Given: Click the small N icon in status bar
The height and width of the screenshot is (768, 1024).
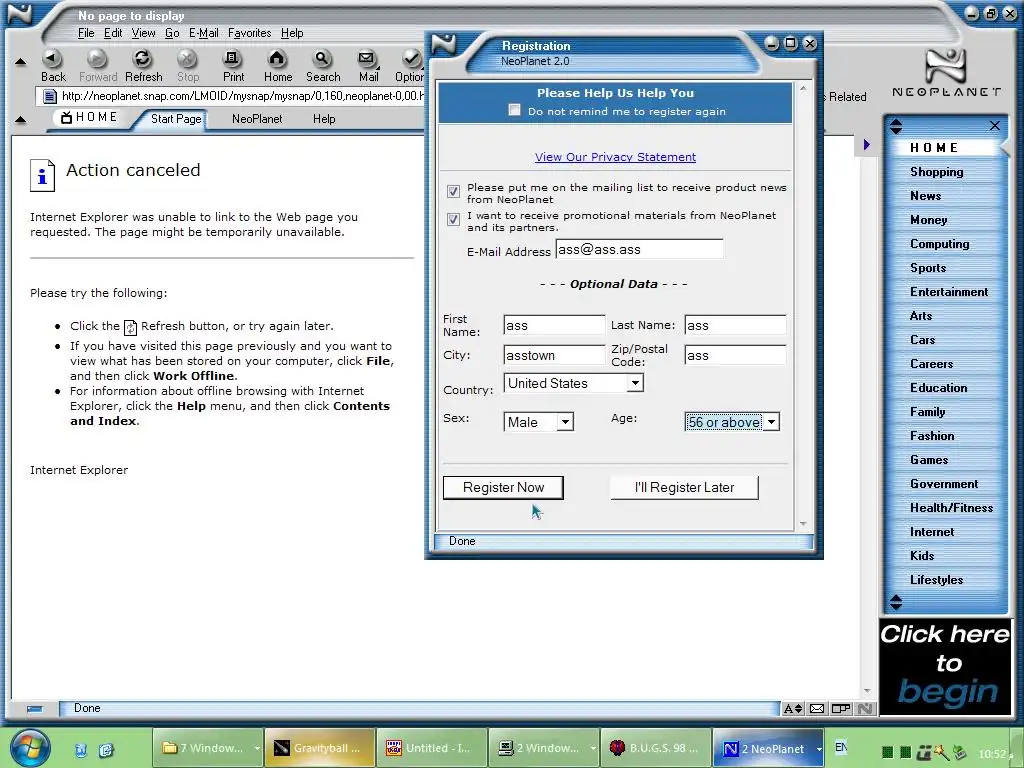Looking at the screenshot, I should (x=865, y=709).
